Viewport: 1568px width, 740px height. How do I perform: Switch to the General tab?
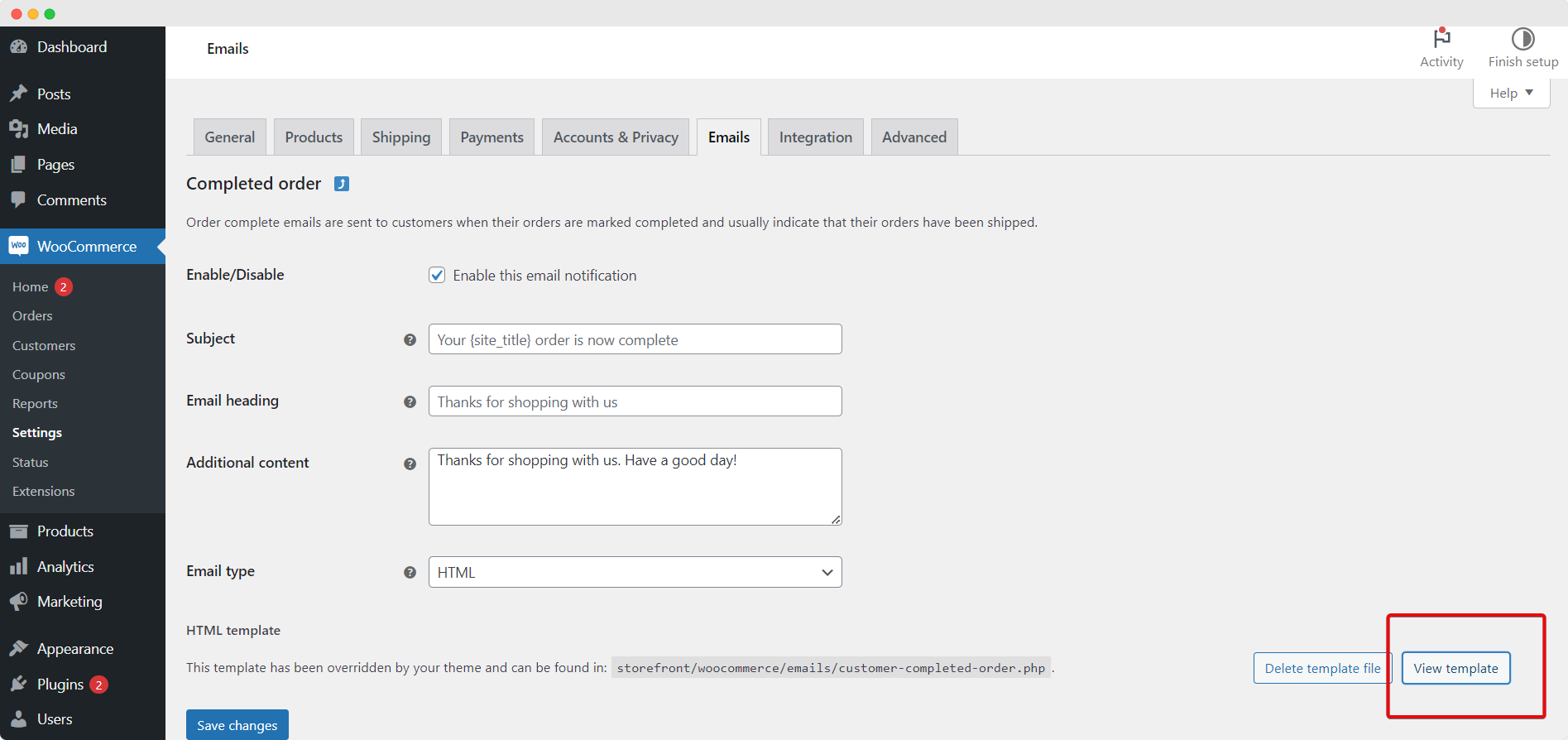[230, 137]
